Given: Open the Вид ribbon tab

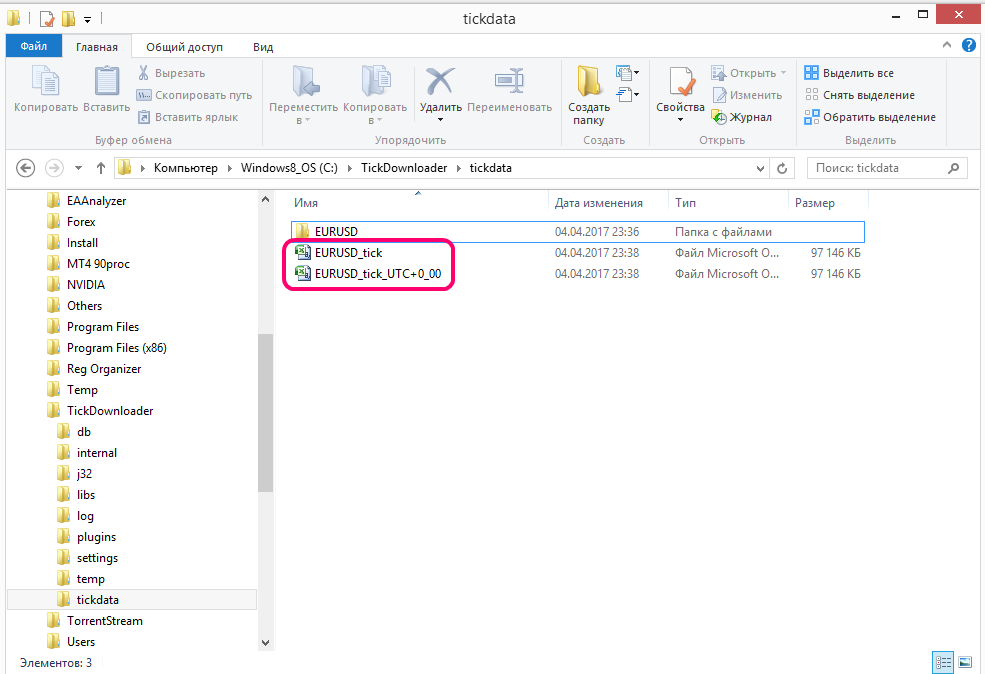Looking at the screenshot, I should 263,47.
